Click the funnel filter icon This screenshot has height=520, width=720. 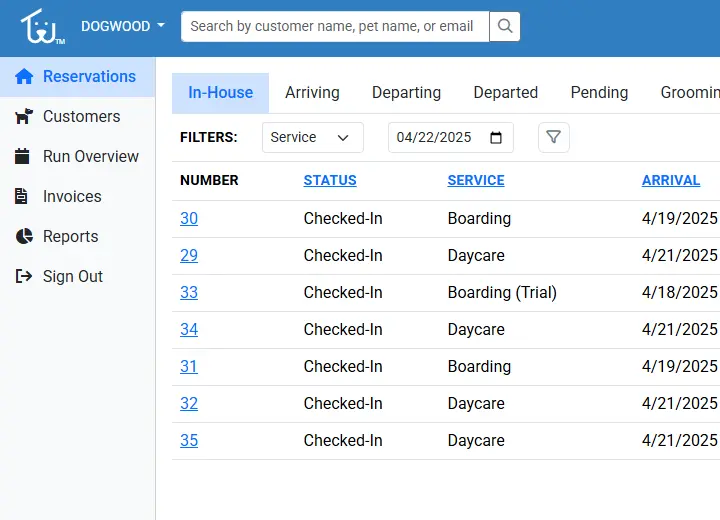554,137
